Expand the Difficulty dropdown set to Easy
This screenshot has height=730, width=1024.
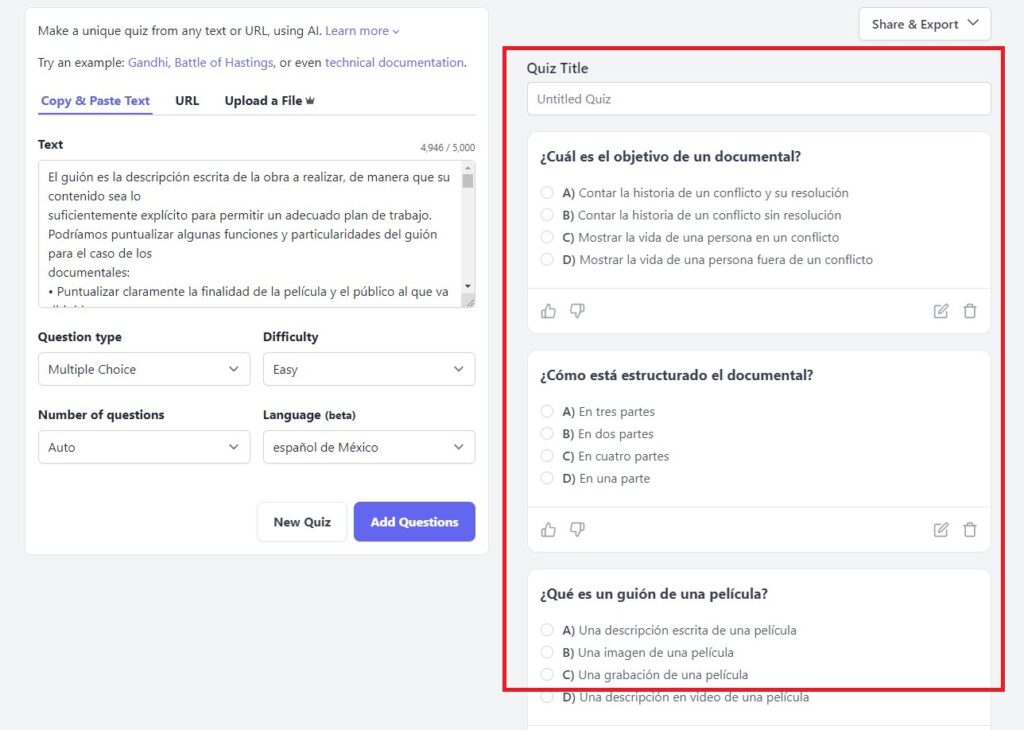368,369
